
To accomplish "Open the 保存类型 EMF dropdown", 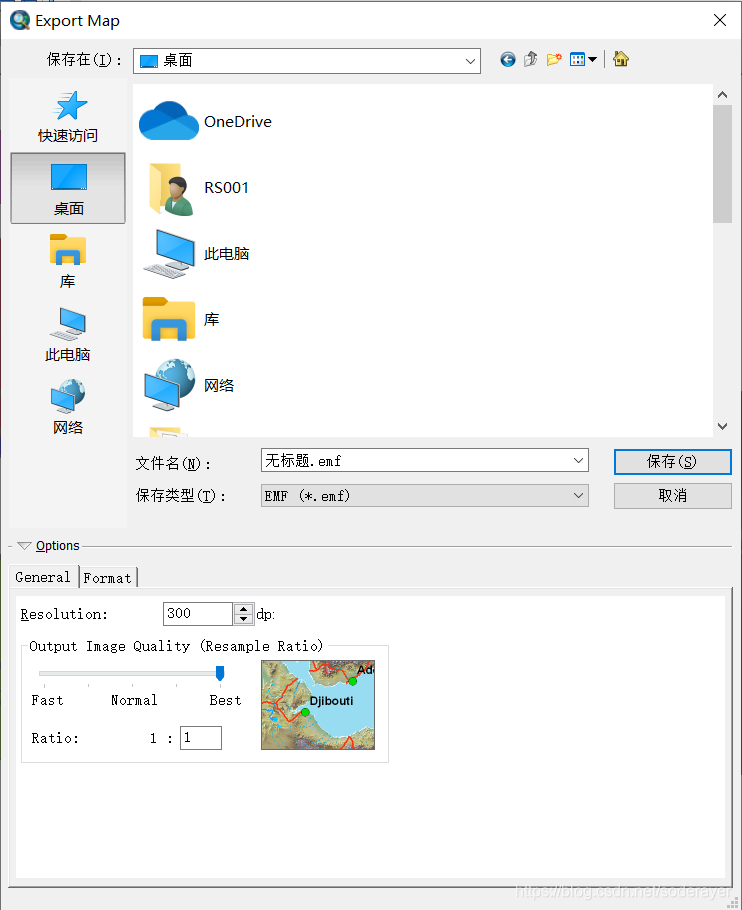I will (425, 496).
